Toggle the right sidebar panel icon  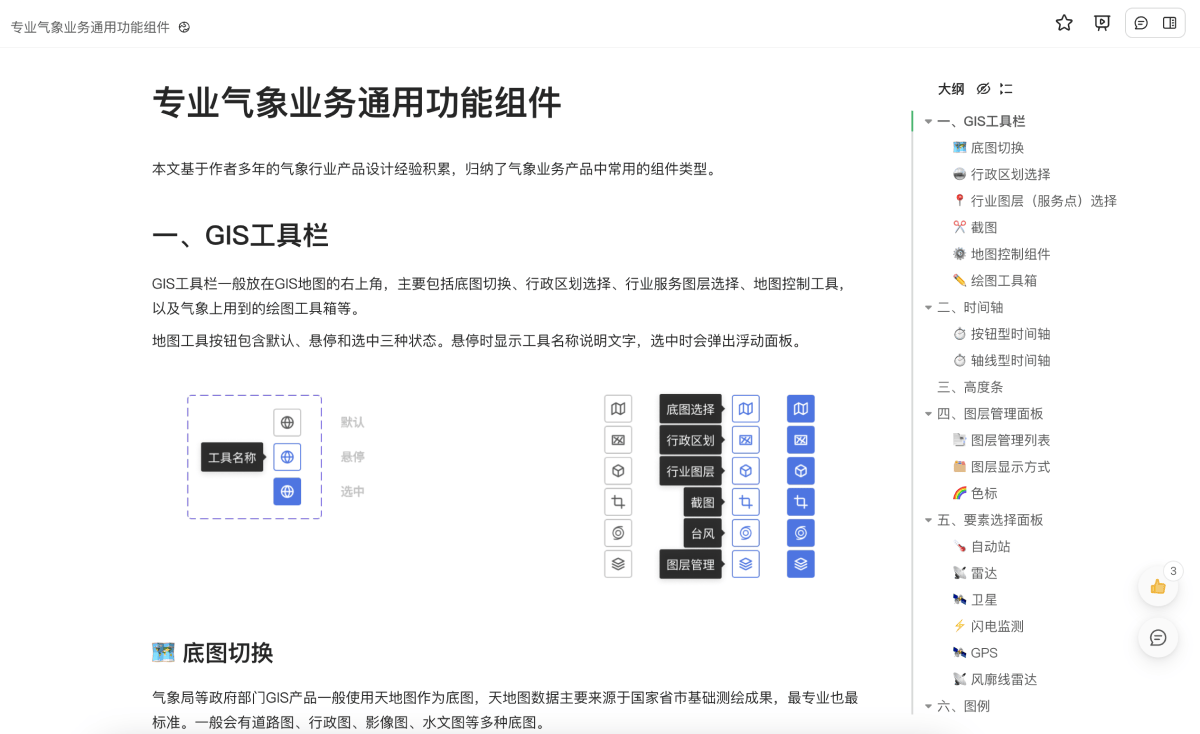[x=1169, y=23]
